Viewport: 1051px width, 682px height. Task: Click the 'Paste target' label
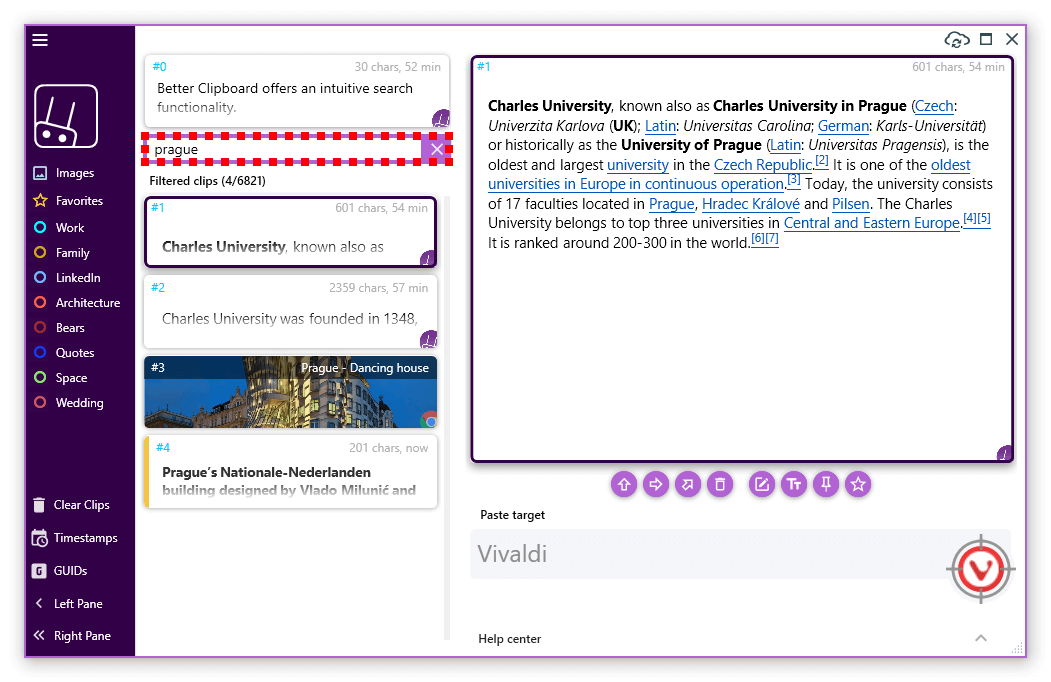(x=512, y=515)
